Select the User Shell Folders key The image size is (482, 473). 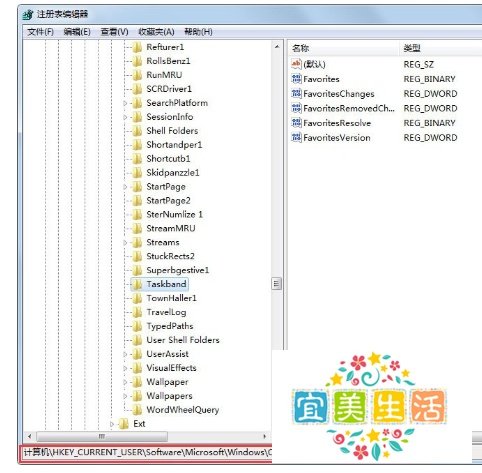click(183, 340)
